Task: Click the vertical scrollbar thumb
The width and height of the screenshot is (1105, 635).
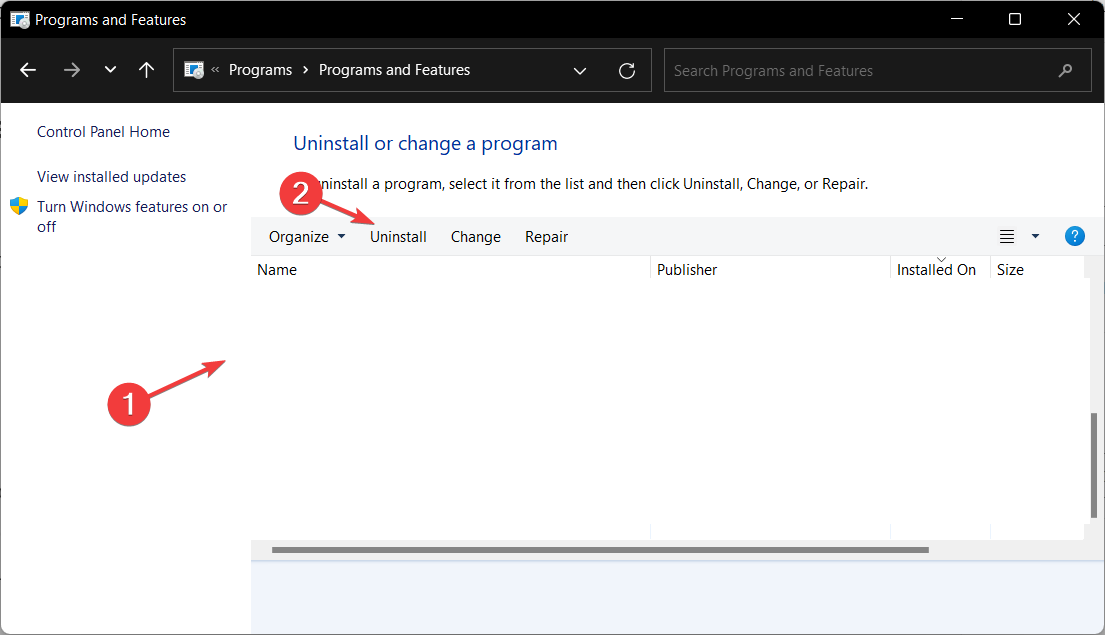Action: pos(1093,462)
